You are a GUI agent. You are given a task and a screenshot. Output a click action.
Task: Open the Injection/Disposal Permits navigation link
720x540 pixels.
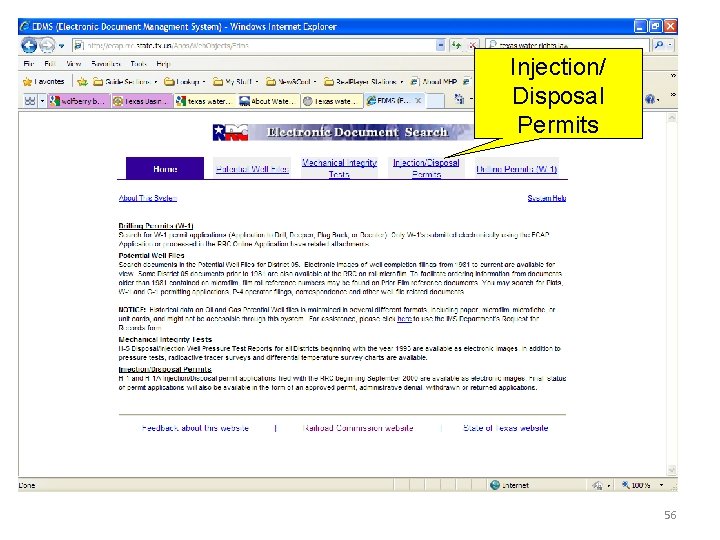426,168
